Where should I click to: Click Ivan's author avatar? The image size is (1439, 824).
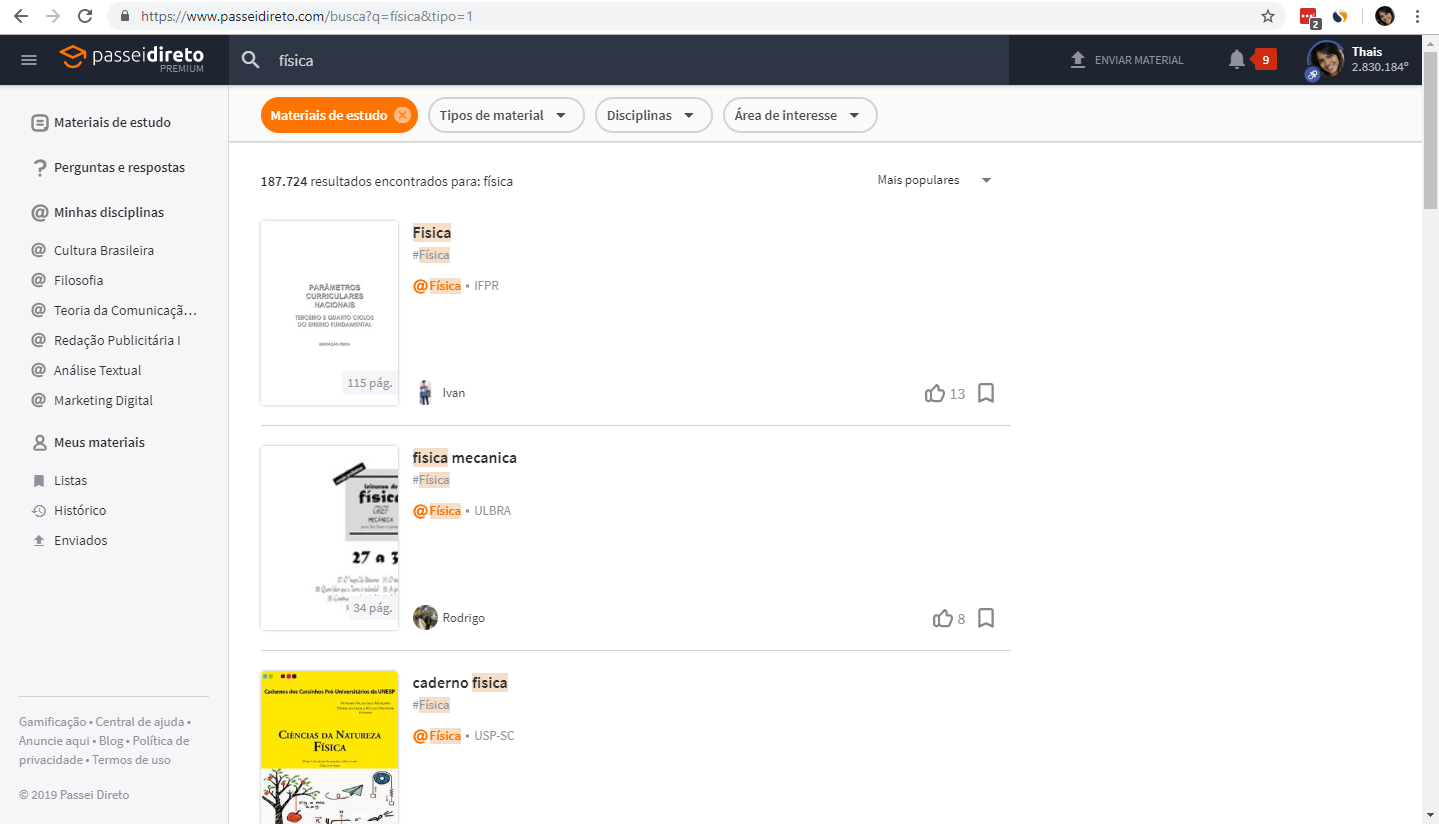(x=425, y=393)
